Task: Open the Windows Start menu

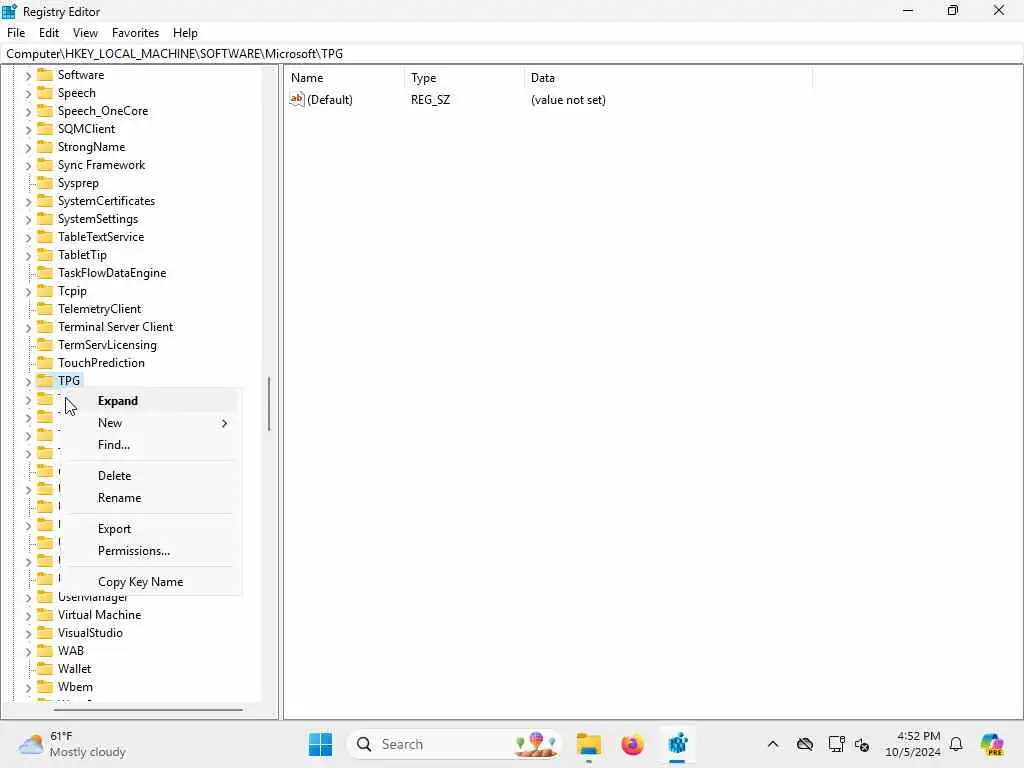Action: 320,744
